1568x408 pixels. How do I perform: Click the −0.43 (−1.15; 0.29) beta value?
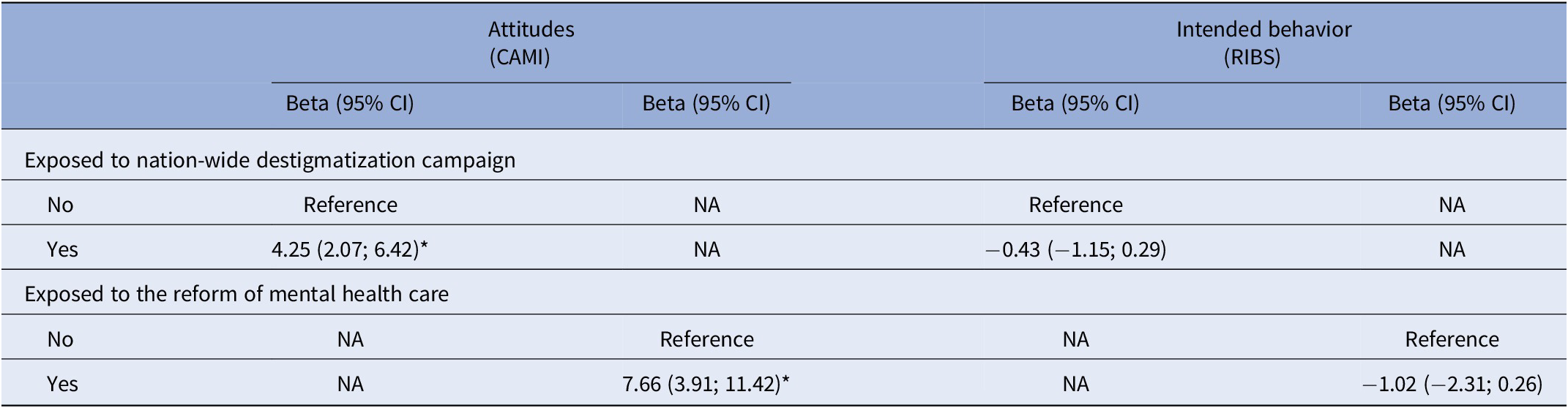(x=1075, y=249)
